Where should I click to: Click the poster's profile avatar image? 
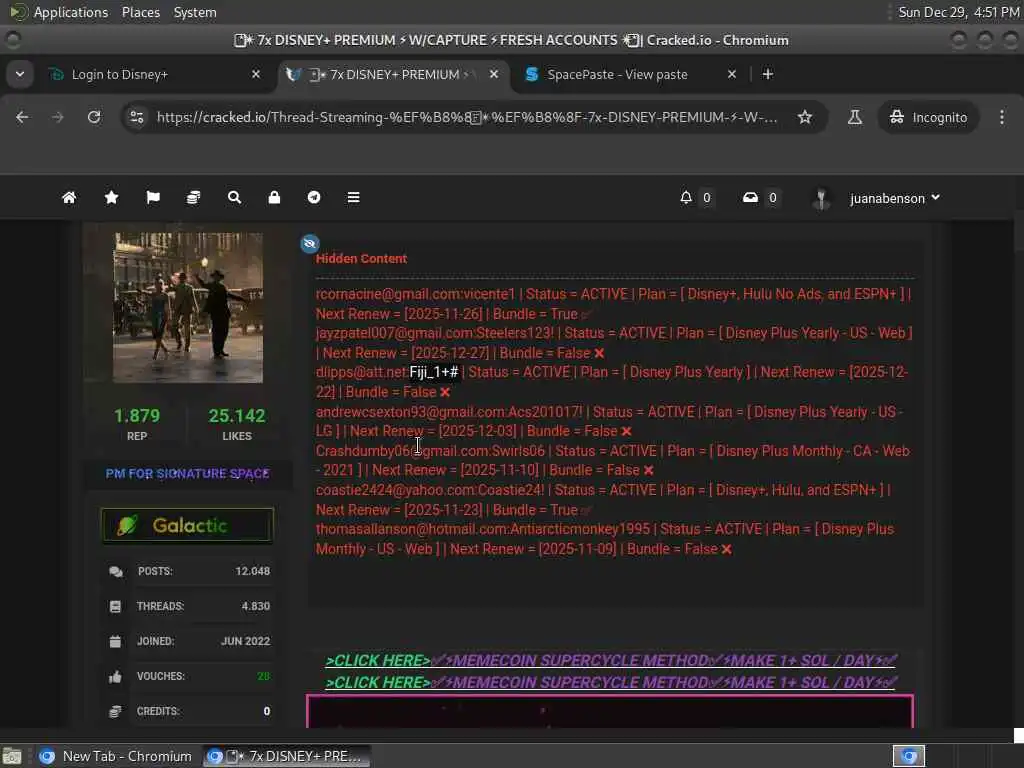[x=188, y=307]
